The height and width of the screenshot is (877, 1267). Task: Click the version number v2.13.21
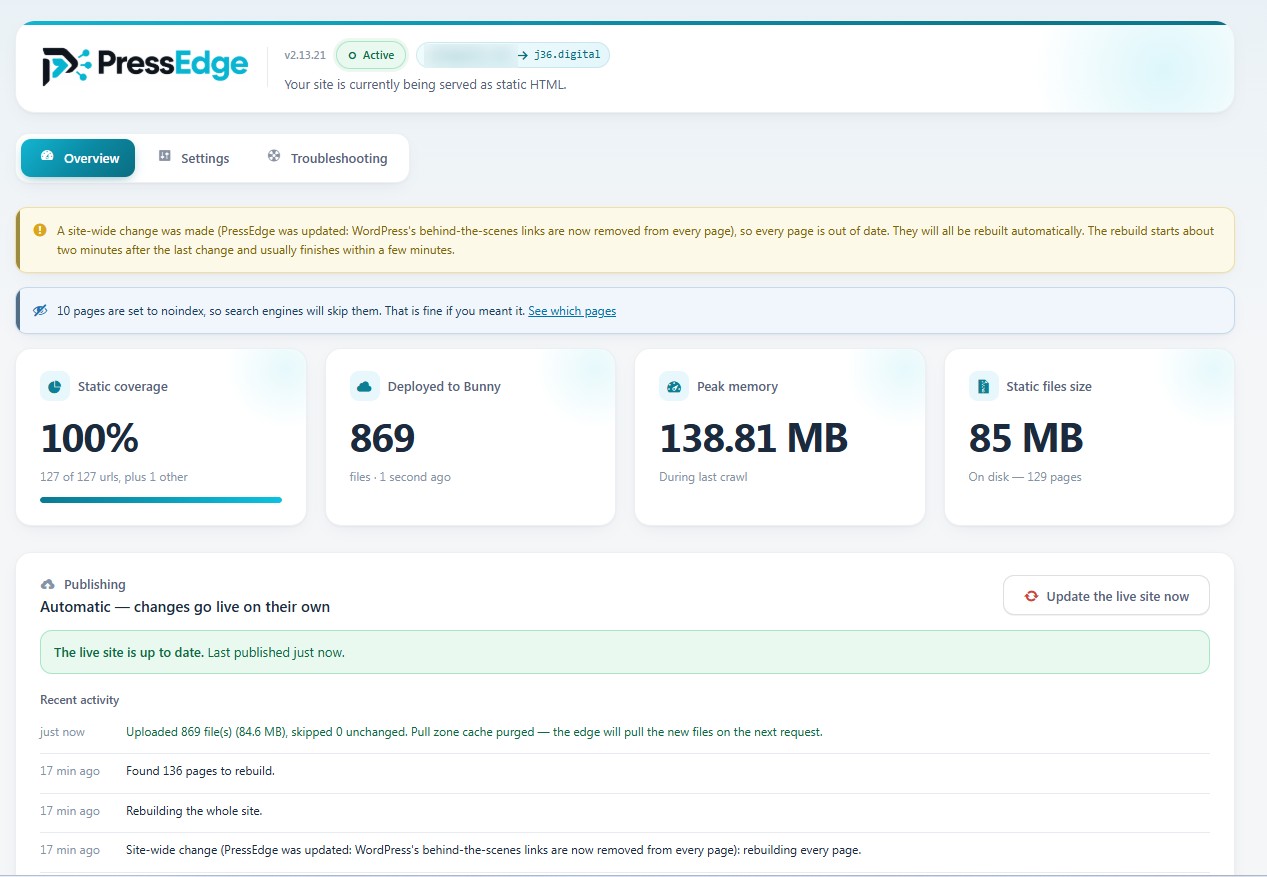coord(305,55)
